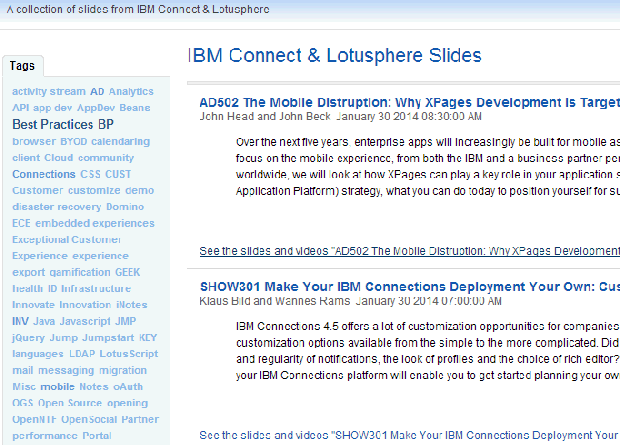The image size is (620, 445).
Task: Filter by the OpenSocial tag
Action: coord(89,419)
